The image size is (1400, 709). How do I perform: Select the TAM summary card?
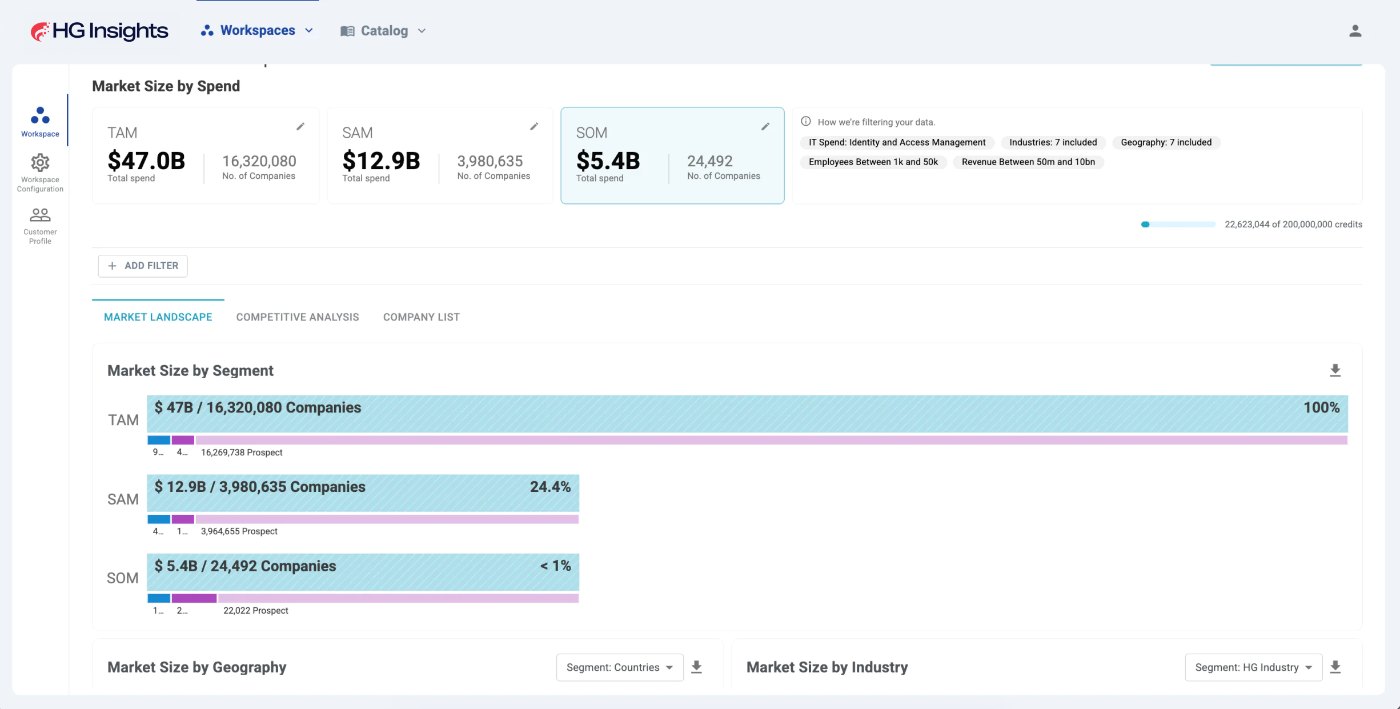coord(206,155)
